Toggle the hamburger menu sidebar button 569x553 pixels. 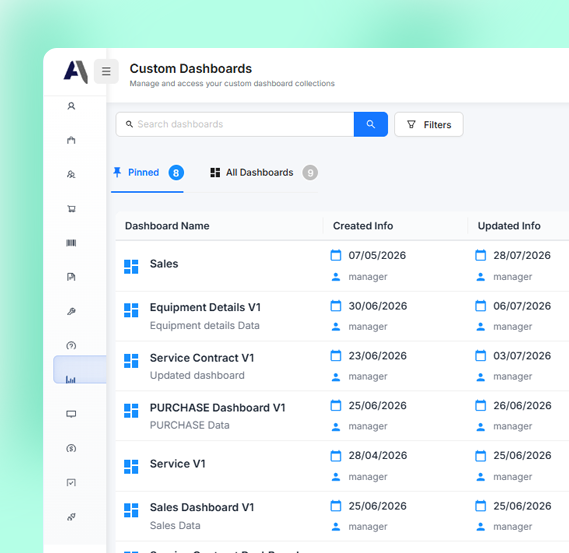[x=106, y=71]
